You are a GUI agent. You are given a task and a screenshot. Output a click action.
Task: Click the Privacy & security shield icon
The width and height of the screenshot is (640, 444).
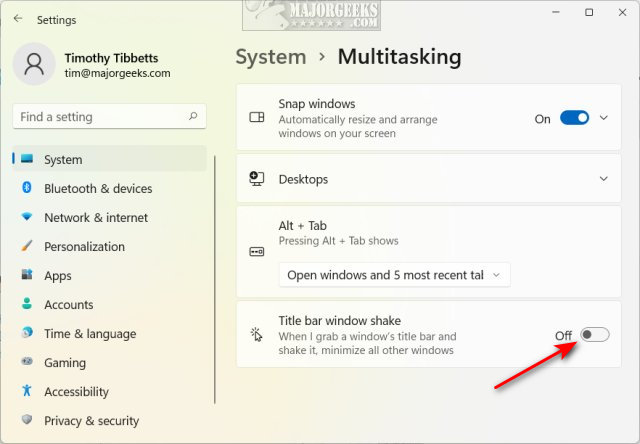coord(27,420)
